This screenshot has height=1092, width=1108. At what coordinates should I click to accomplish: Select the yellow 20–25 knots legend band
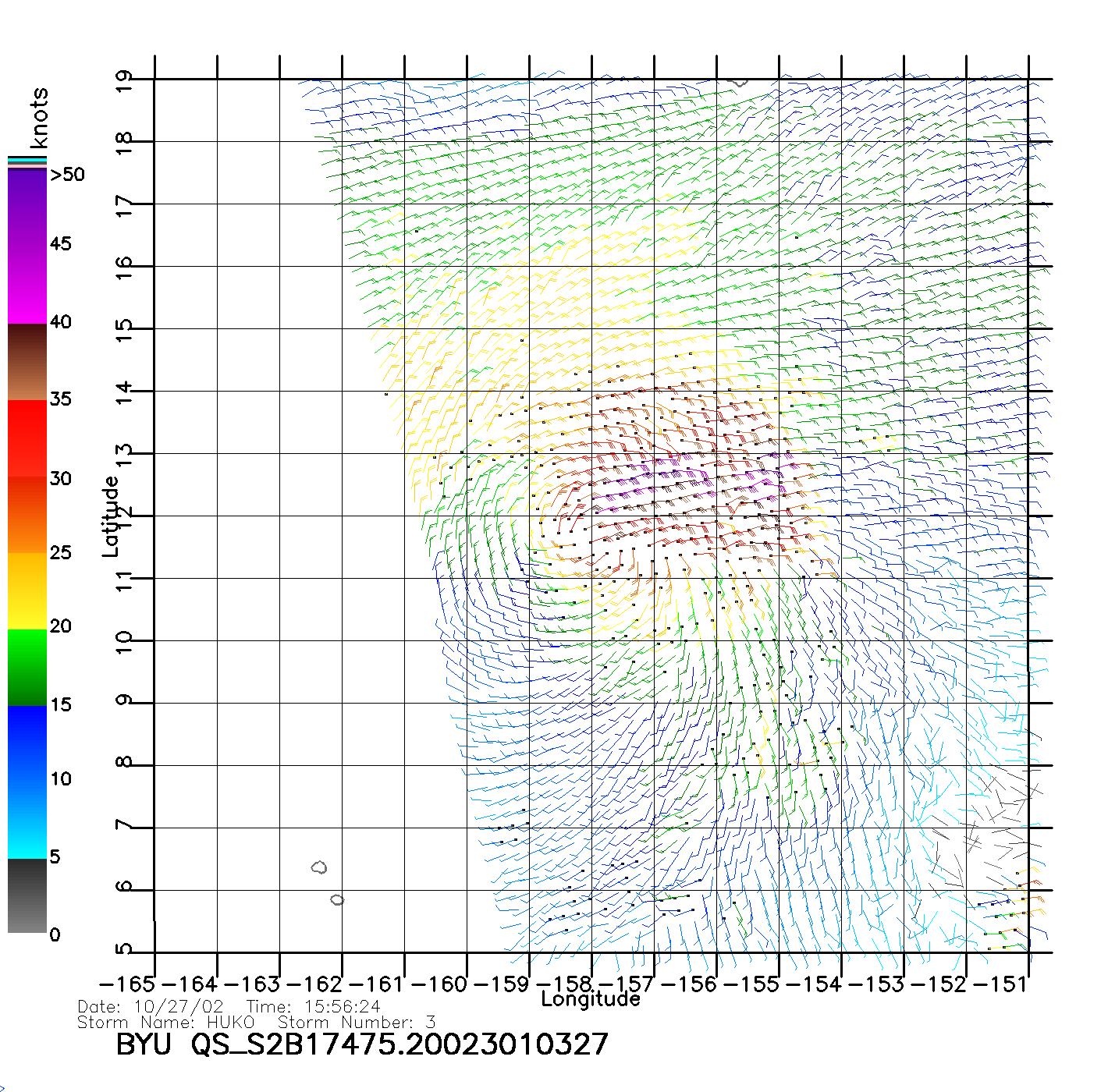(27, 590)
